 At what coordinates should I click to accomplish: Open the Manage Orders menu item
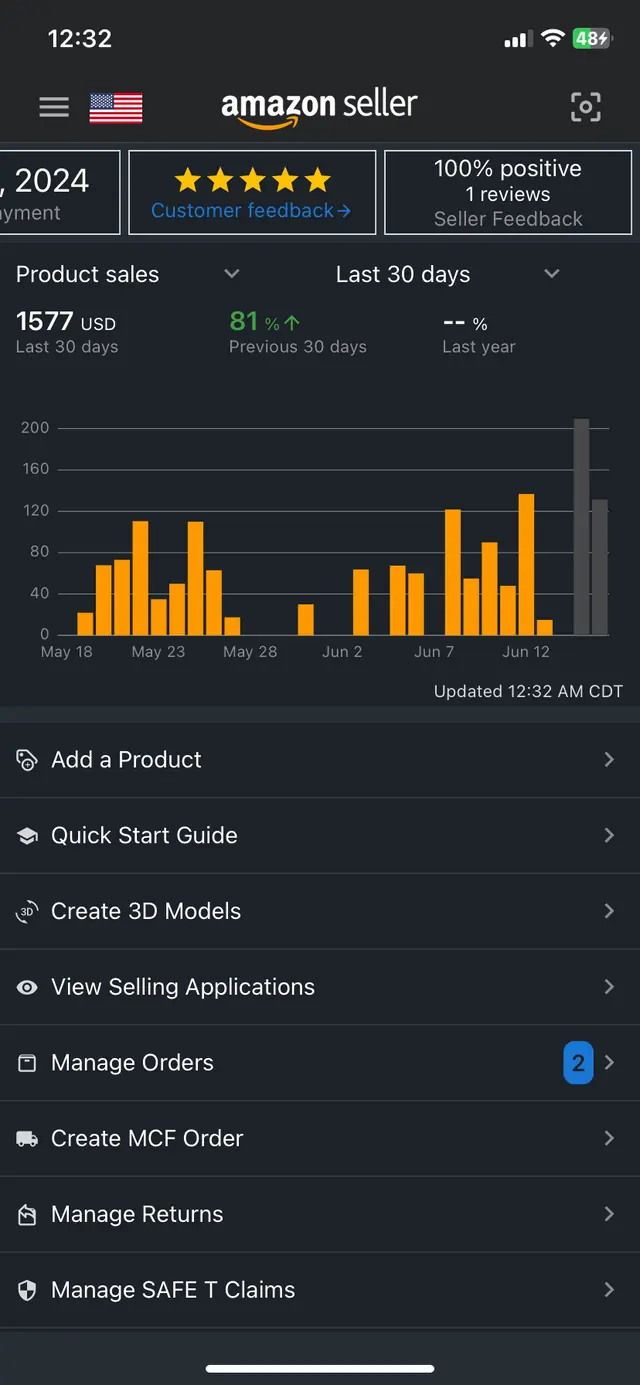click(x=320, y=1063)
